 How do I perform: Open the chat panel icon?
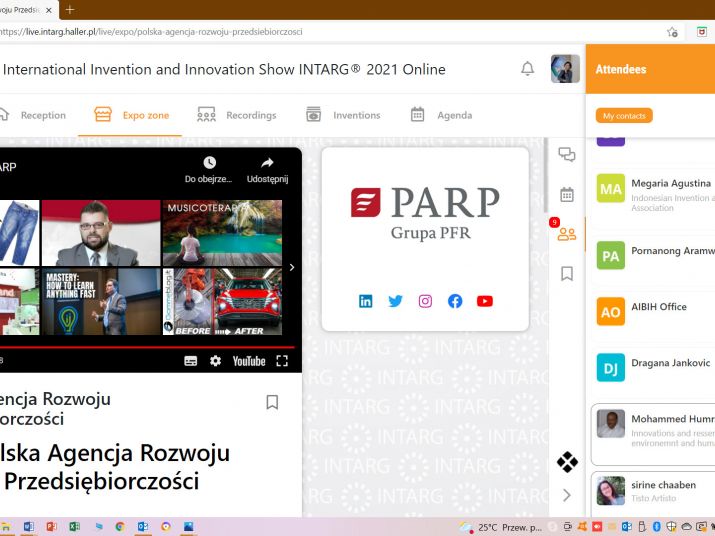[567, 154]
